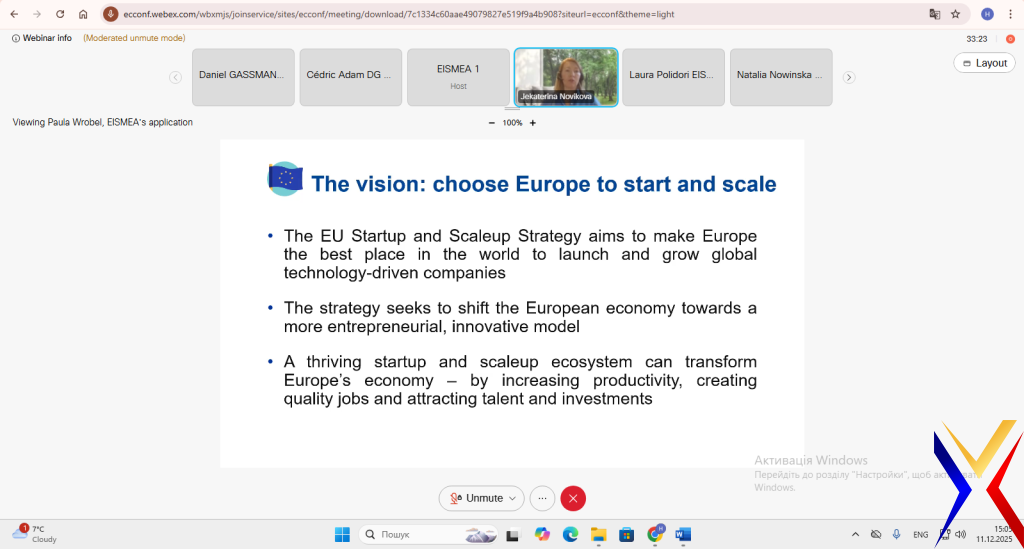Show hidden system tray icons chevron
The image size is (1024, 549).
point(855,534)
